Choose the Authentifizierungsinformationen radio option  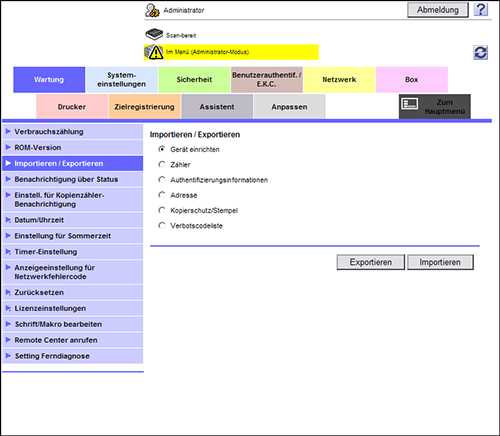162,180
